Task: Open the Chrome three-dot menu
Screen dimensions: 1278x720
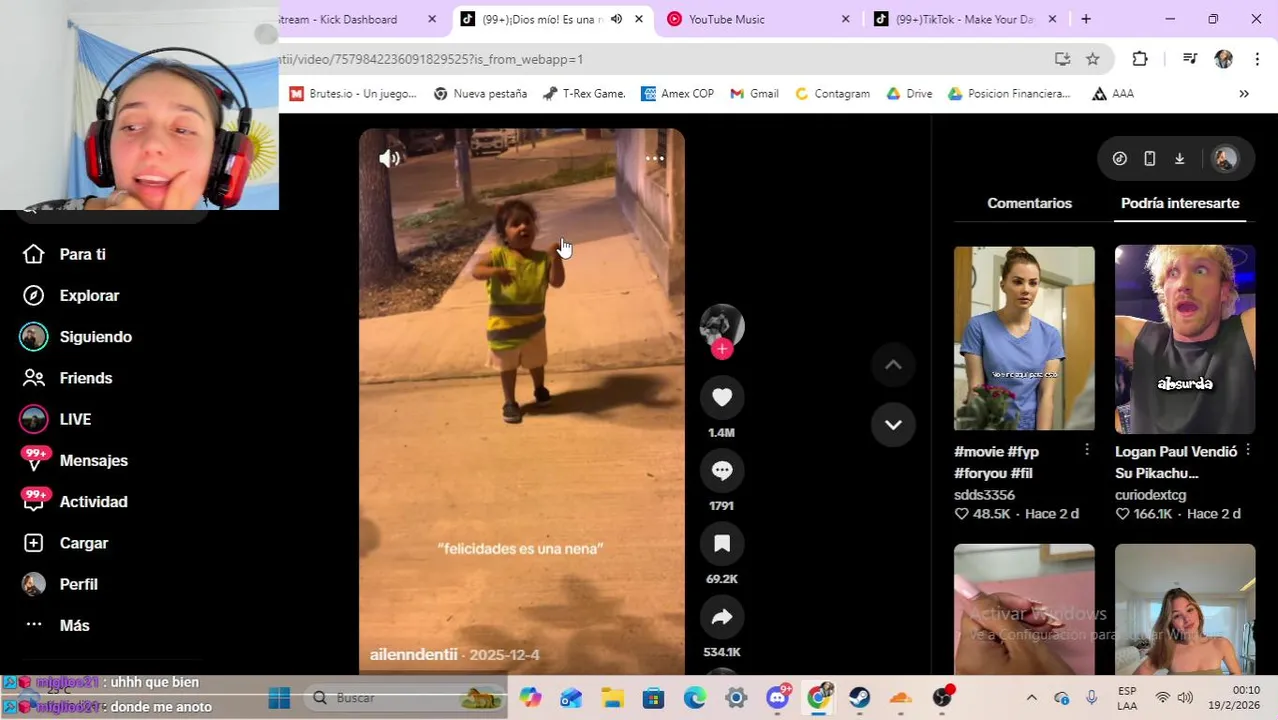Action: coord(1257,59)
